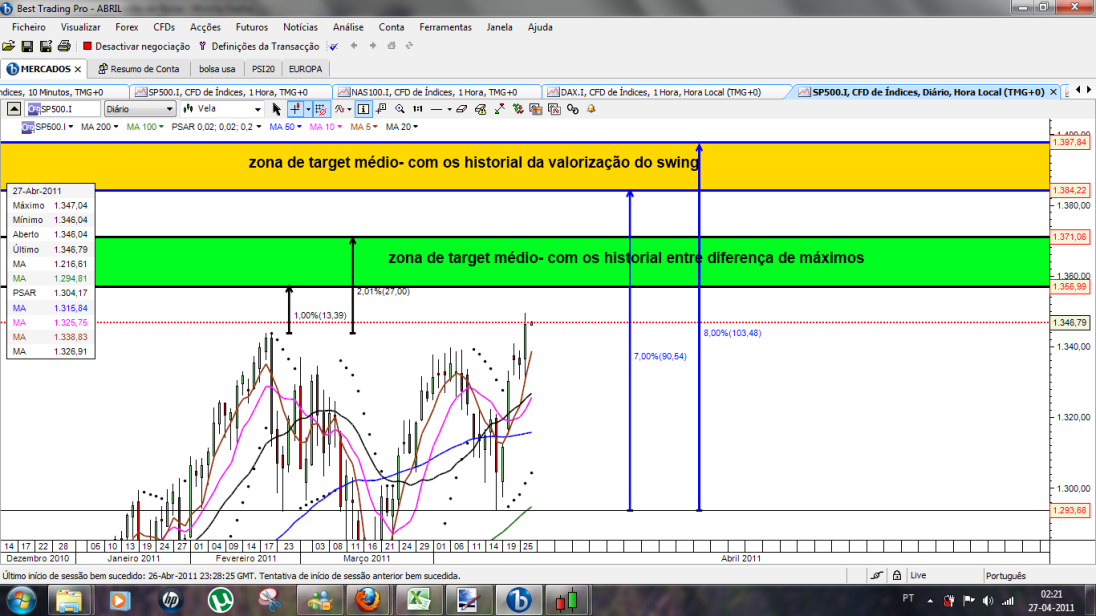1096x616 pixels.
Task: Select the arrow pointer tool
Action: click(276, 109)
